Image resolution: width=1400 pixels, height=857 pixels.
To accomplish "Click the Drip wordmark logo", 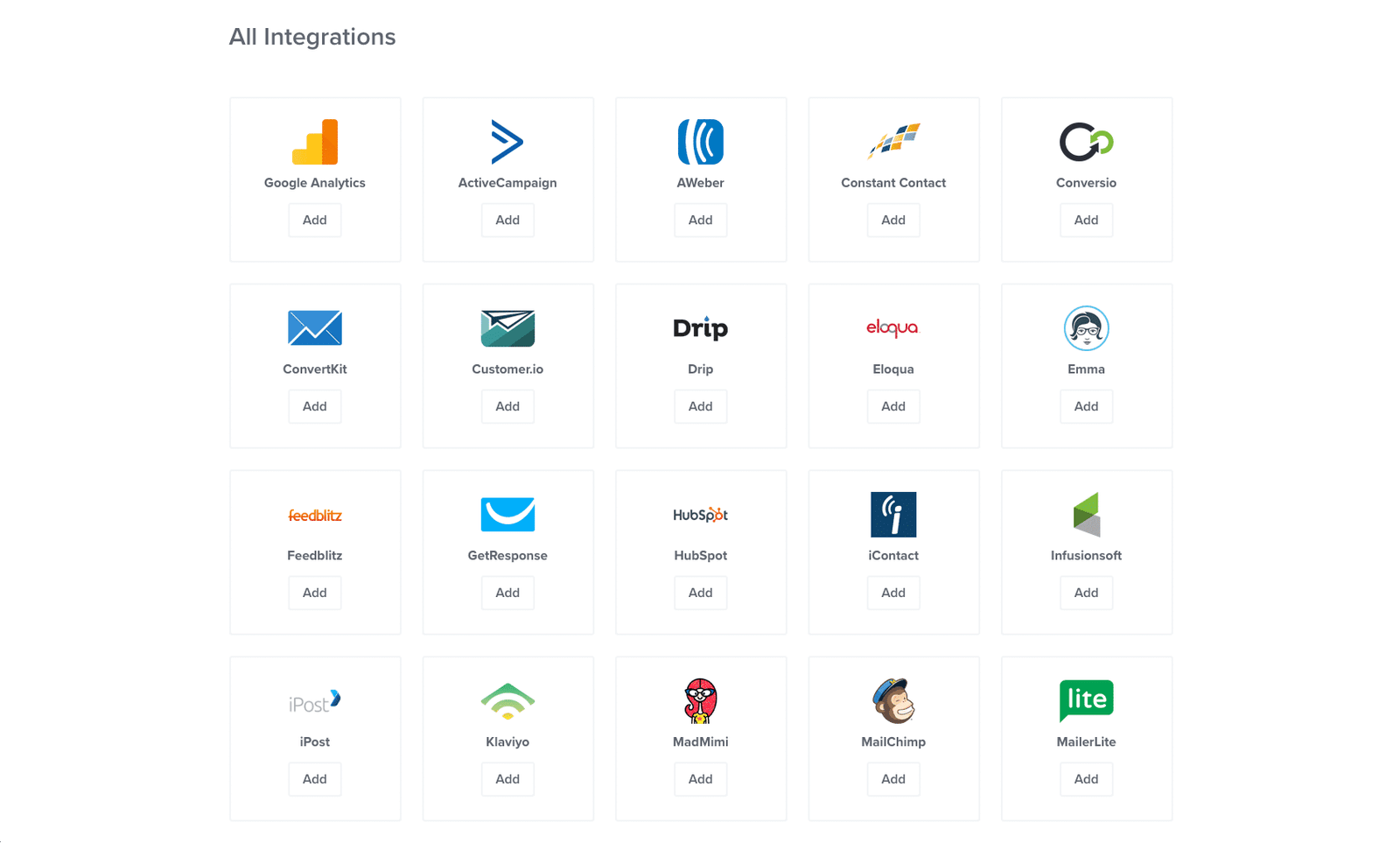I will tap(701, 328).
